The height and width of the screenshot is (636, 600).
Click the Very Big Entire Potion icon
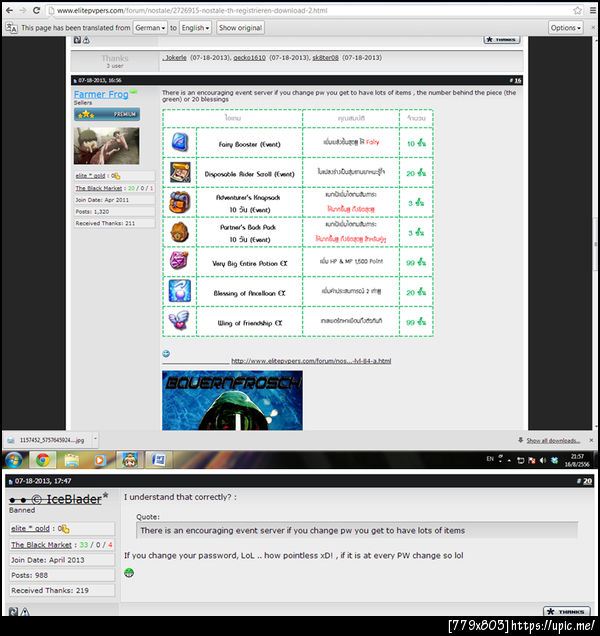pos(180,260)
